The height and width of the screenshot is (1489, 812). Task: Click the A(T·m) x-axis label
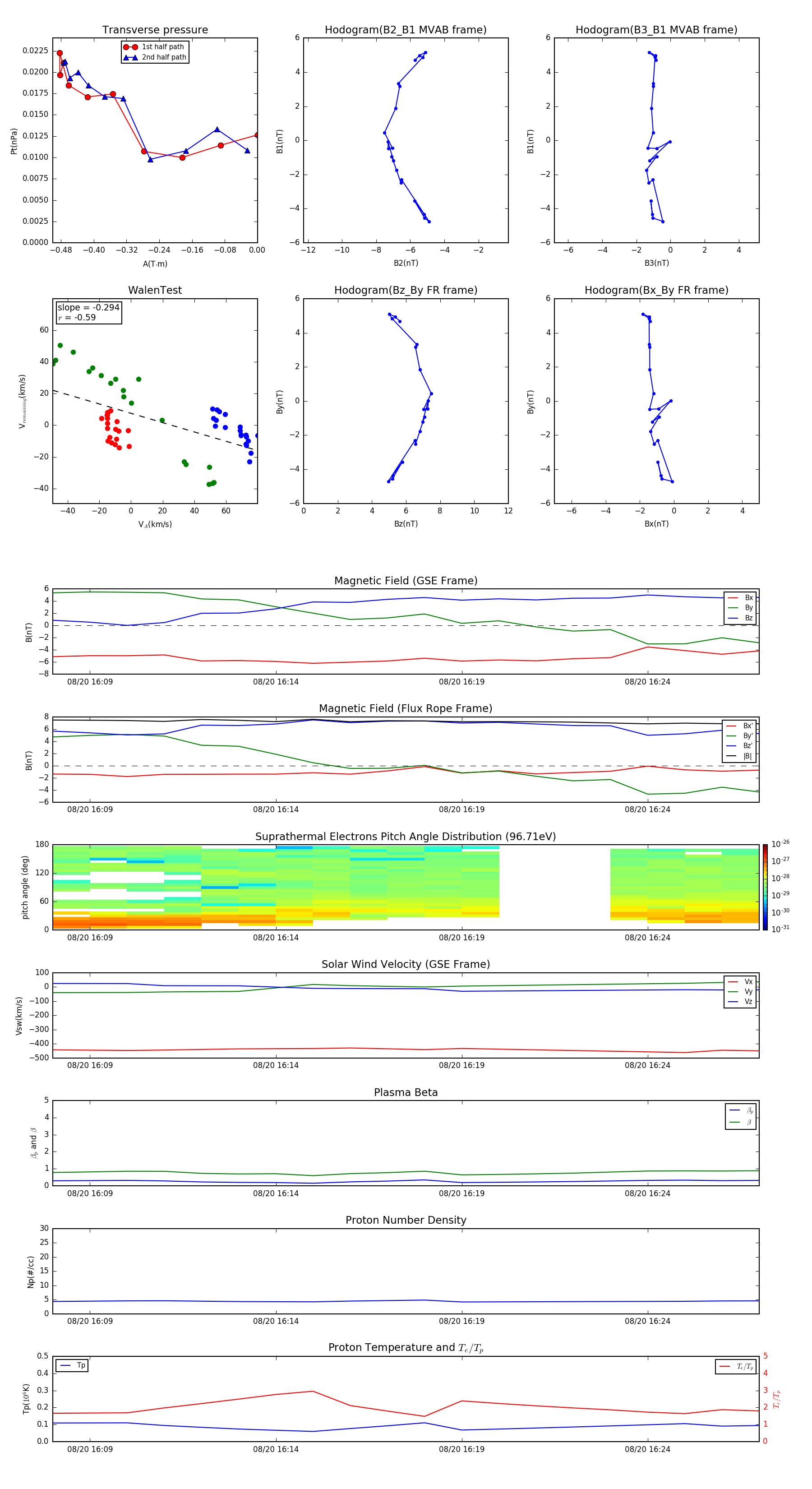click(155, 264)
